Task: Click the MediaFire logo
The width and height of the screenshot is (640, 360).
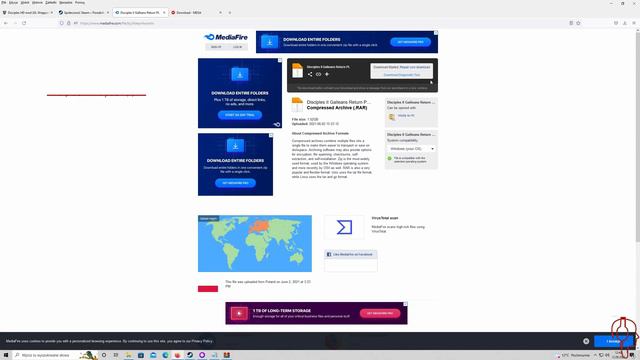Action: click(226, 37)
